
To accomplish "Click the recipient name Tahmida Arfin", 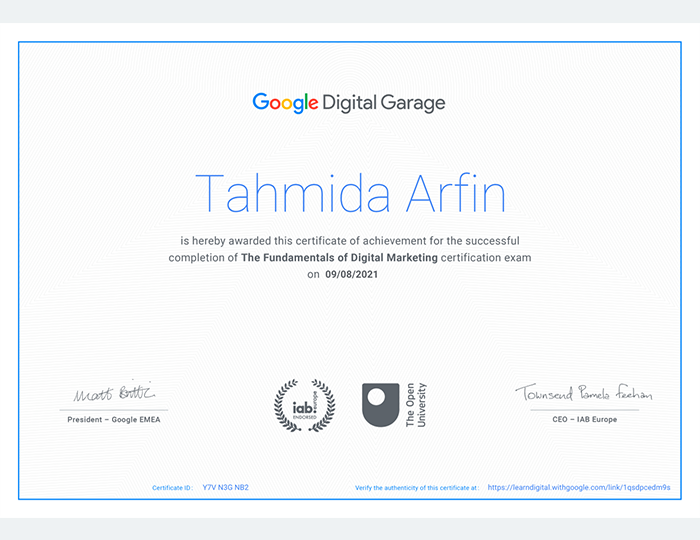I will tap(350, 193).
